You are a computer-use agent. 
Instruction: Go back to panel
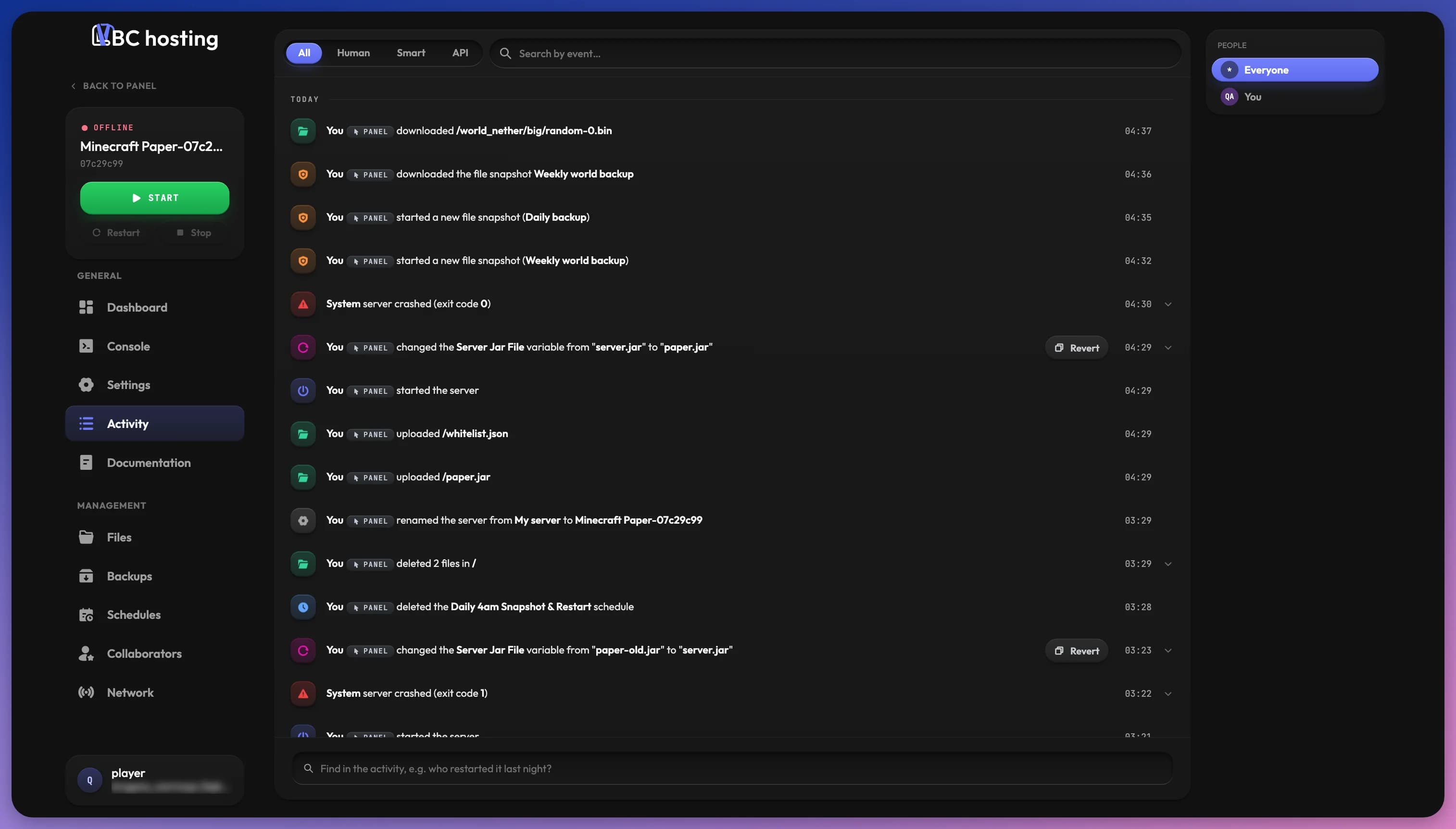click(113, 86)
